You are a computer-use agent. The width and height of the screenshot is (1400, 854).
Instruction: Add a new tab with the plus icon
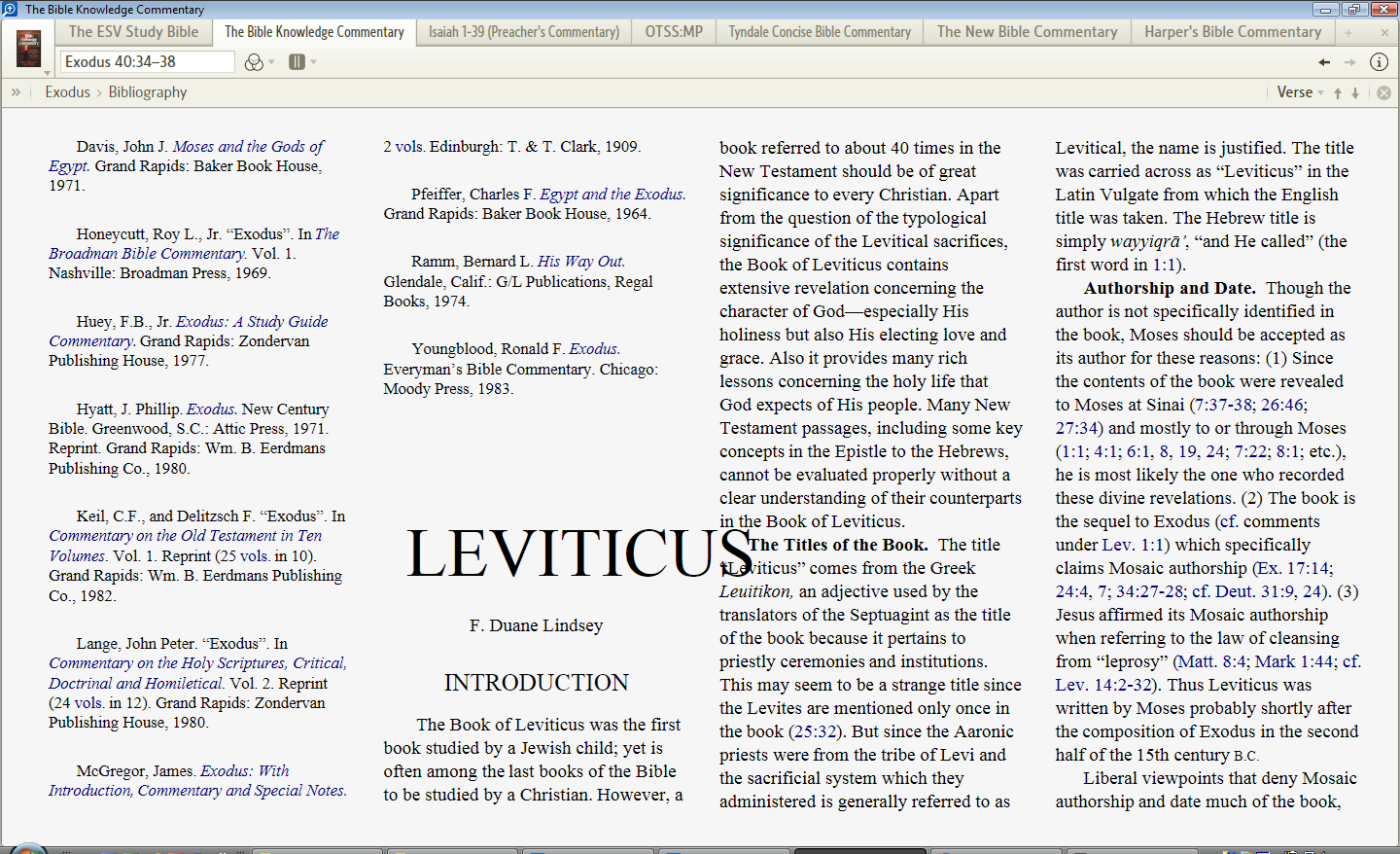click(x=1348, y=33)
